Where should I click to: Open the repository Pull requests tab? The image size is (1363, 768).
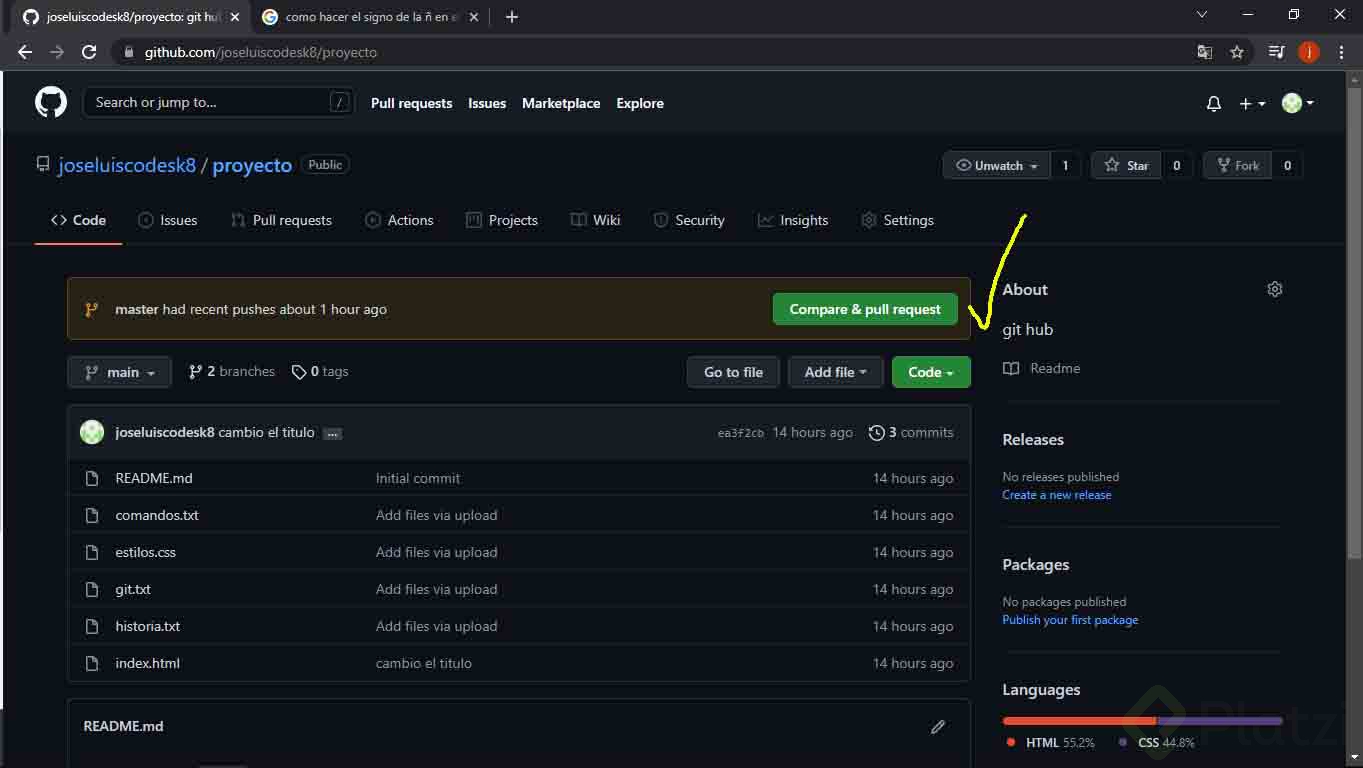[x=281, y=220]
